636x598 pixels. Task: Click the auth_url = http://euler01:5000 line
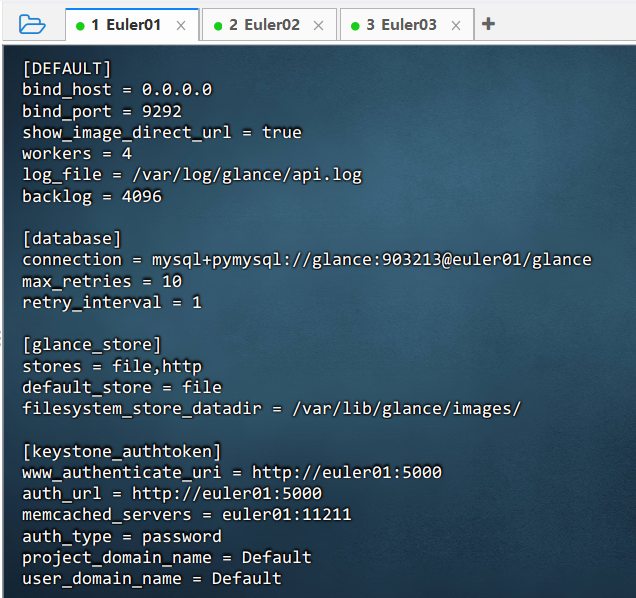(172, 494)
